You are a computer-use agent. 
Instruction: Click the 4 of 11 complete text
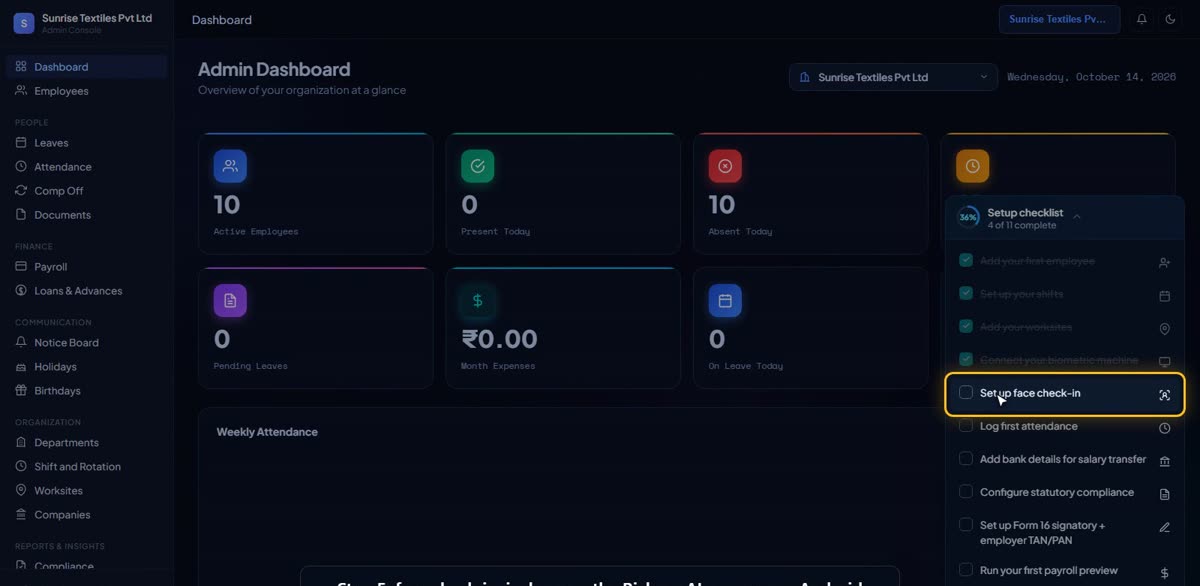[1022, 226]
